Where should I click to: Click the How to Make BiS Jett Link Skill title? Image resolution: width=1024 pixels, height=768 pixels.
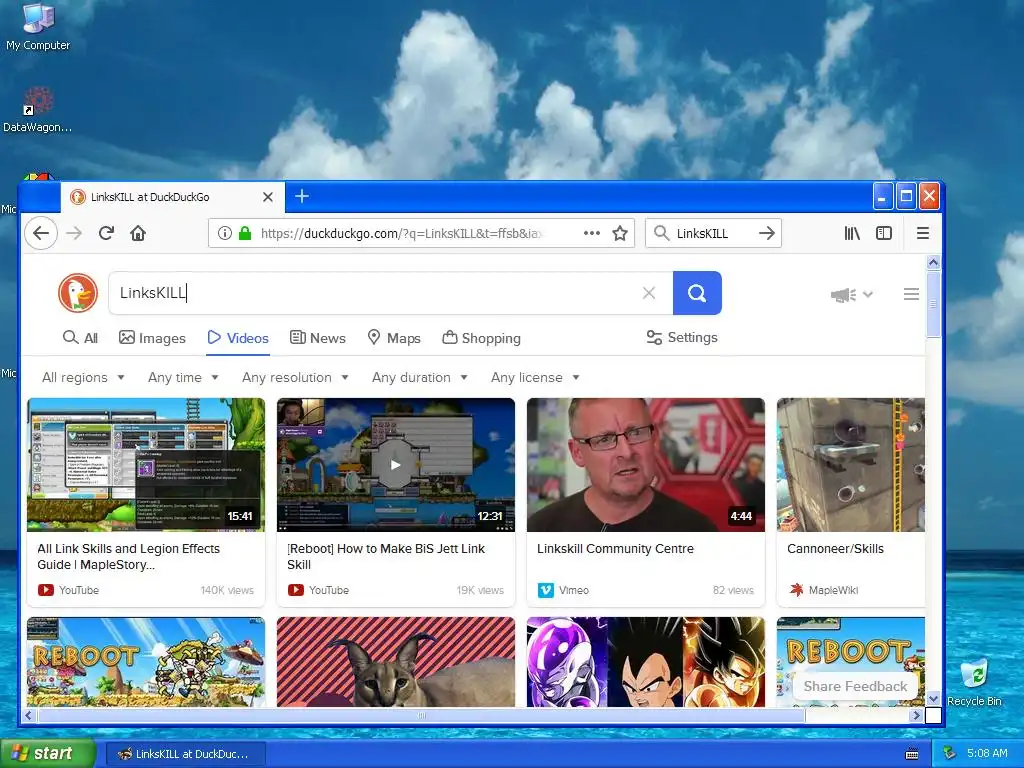[386, 556]
